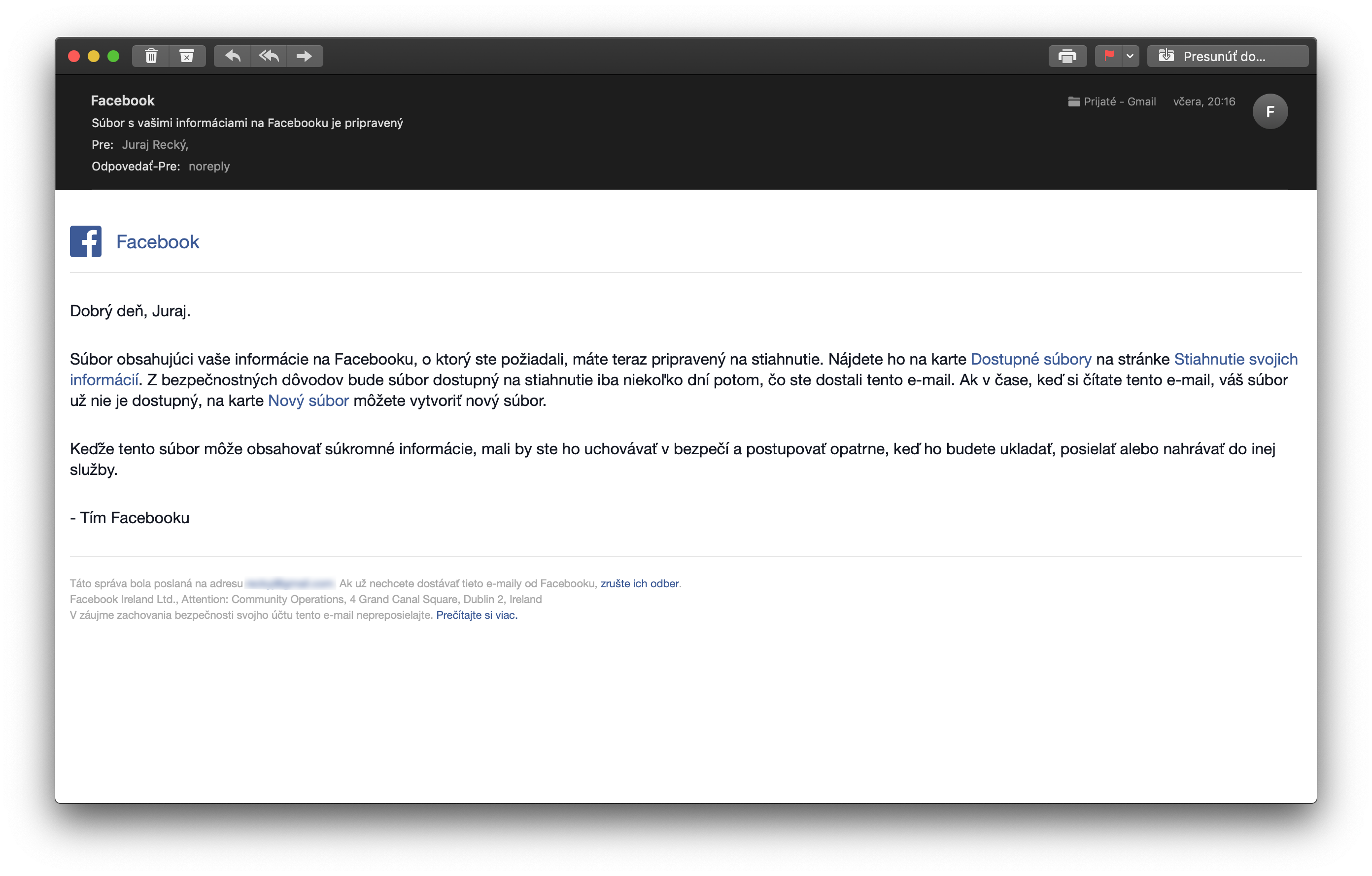The width and height of the screenshot is (1372, 876).
Task: Follow the 'Nový súbor' link
Action: (308, 401)
